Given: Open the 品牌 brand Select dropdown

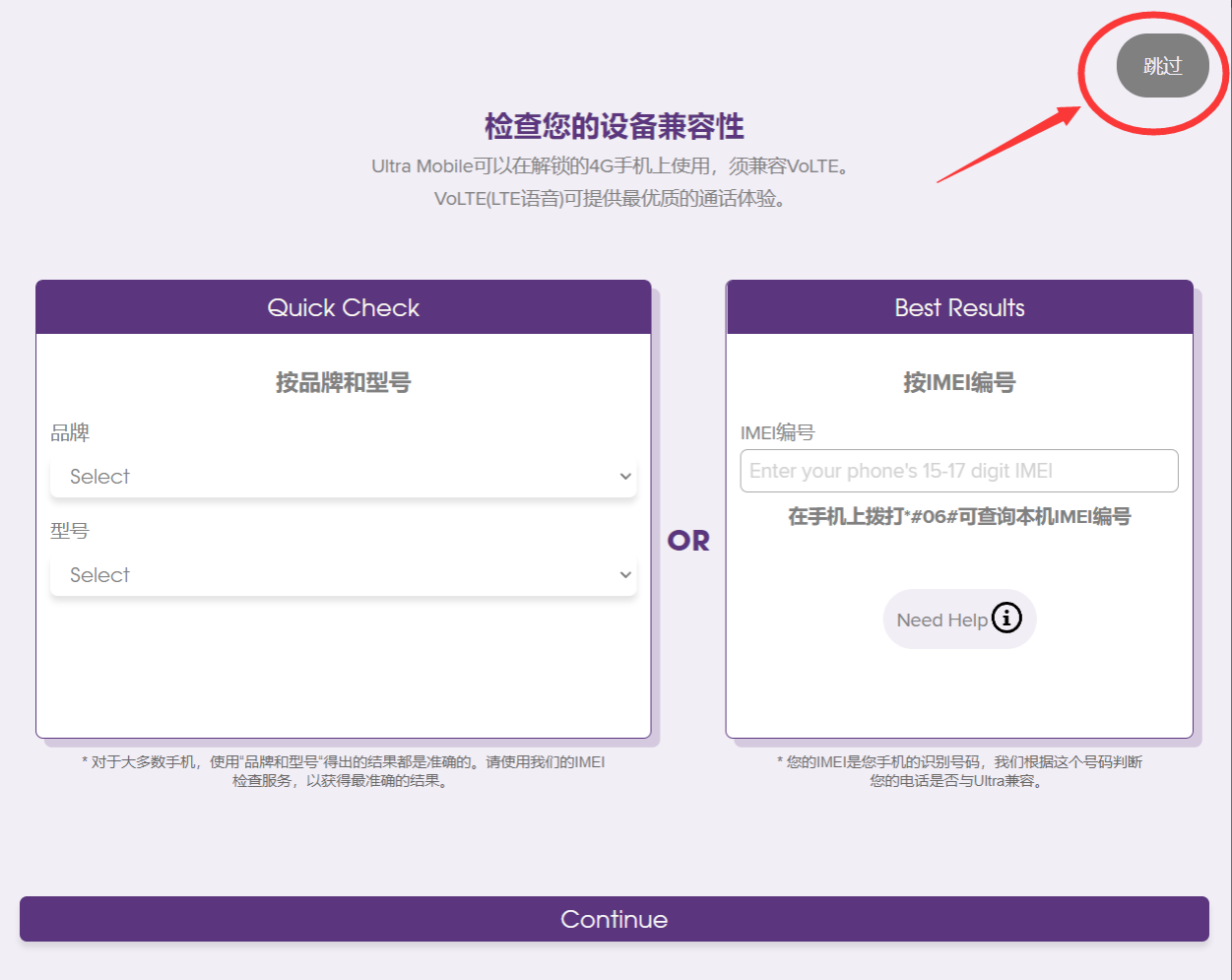Looking at the screenshot, I should coord(343,477).
